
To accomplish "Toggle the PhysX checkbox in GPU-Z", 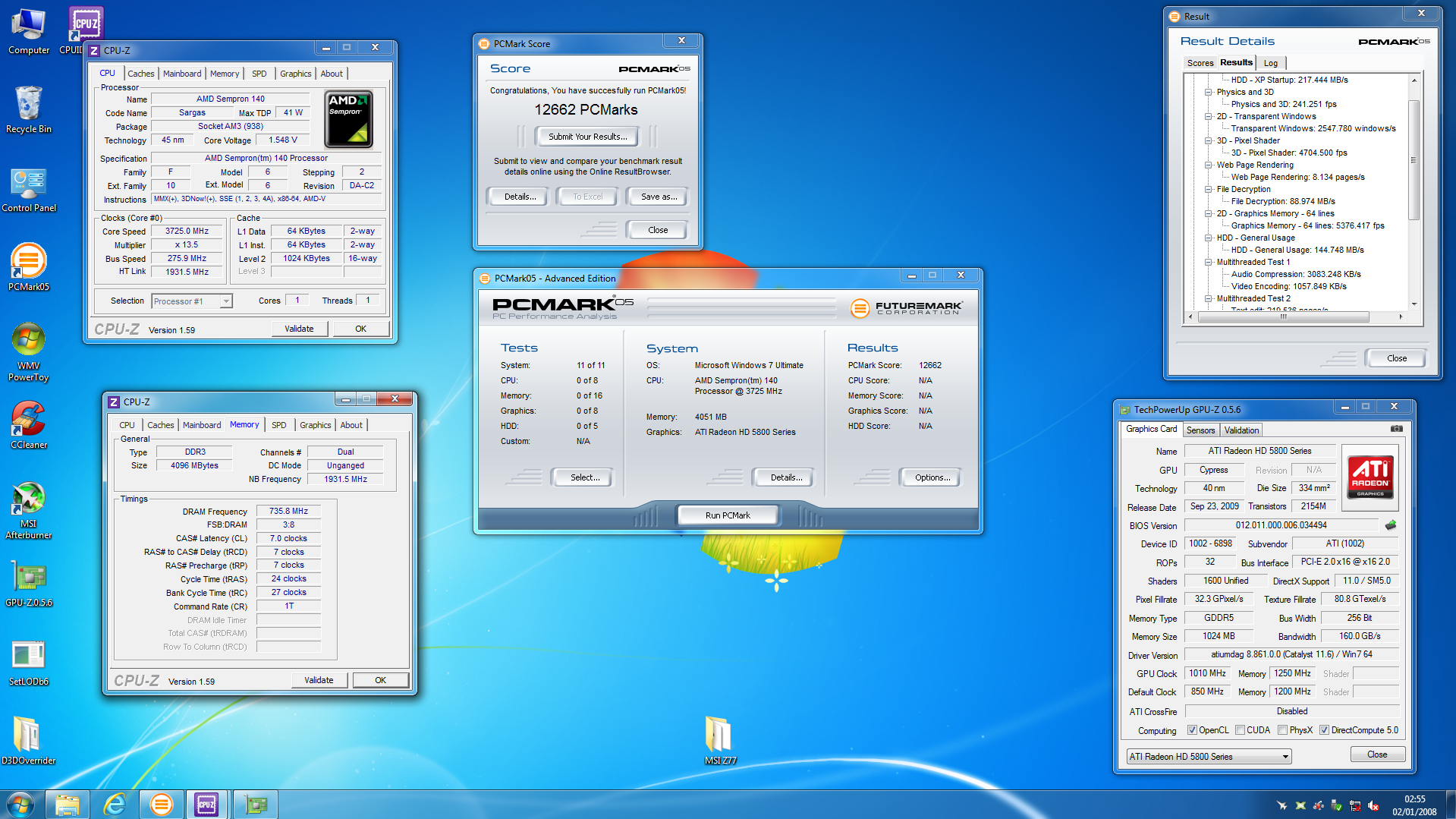I will 1282,730.
